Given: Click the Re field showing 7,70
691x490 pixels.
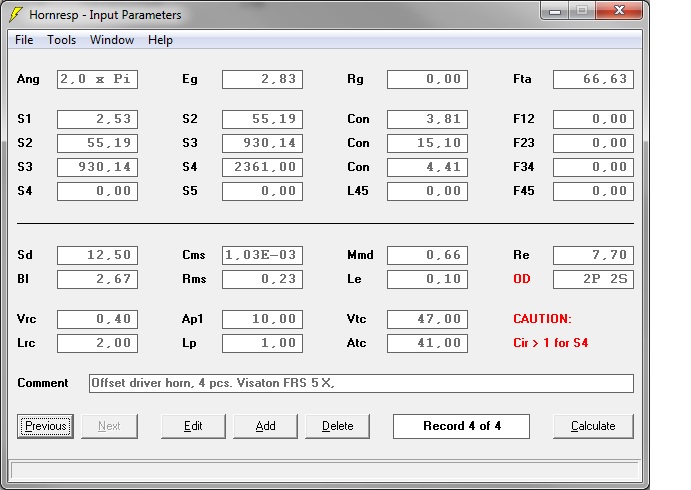Looking at the screenshot, I should pos(593,255).
